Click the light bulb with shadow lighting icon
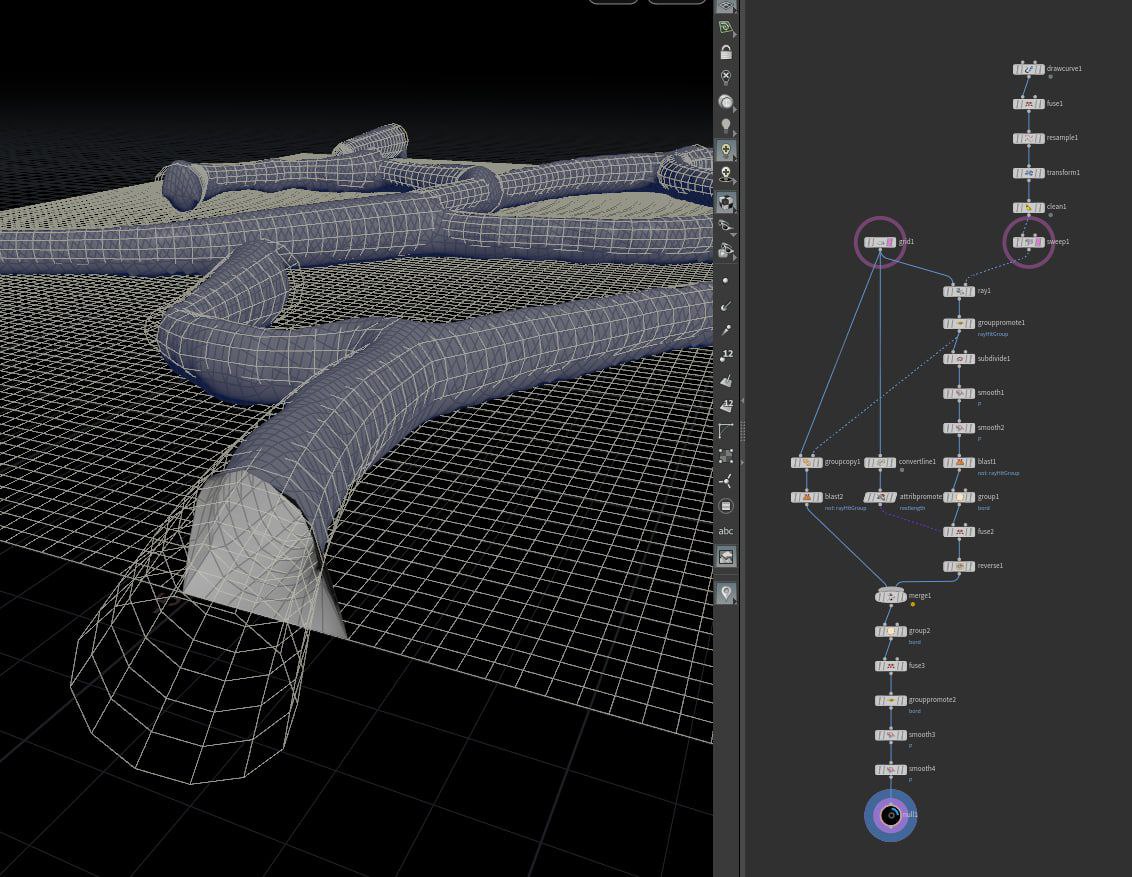This screenshot has height=877, width=1132. [x=726, y=173]
